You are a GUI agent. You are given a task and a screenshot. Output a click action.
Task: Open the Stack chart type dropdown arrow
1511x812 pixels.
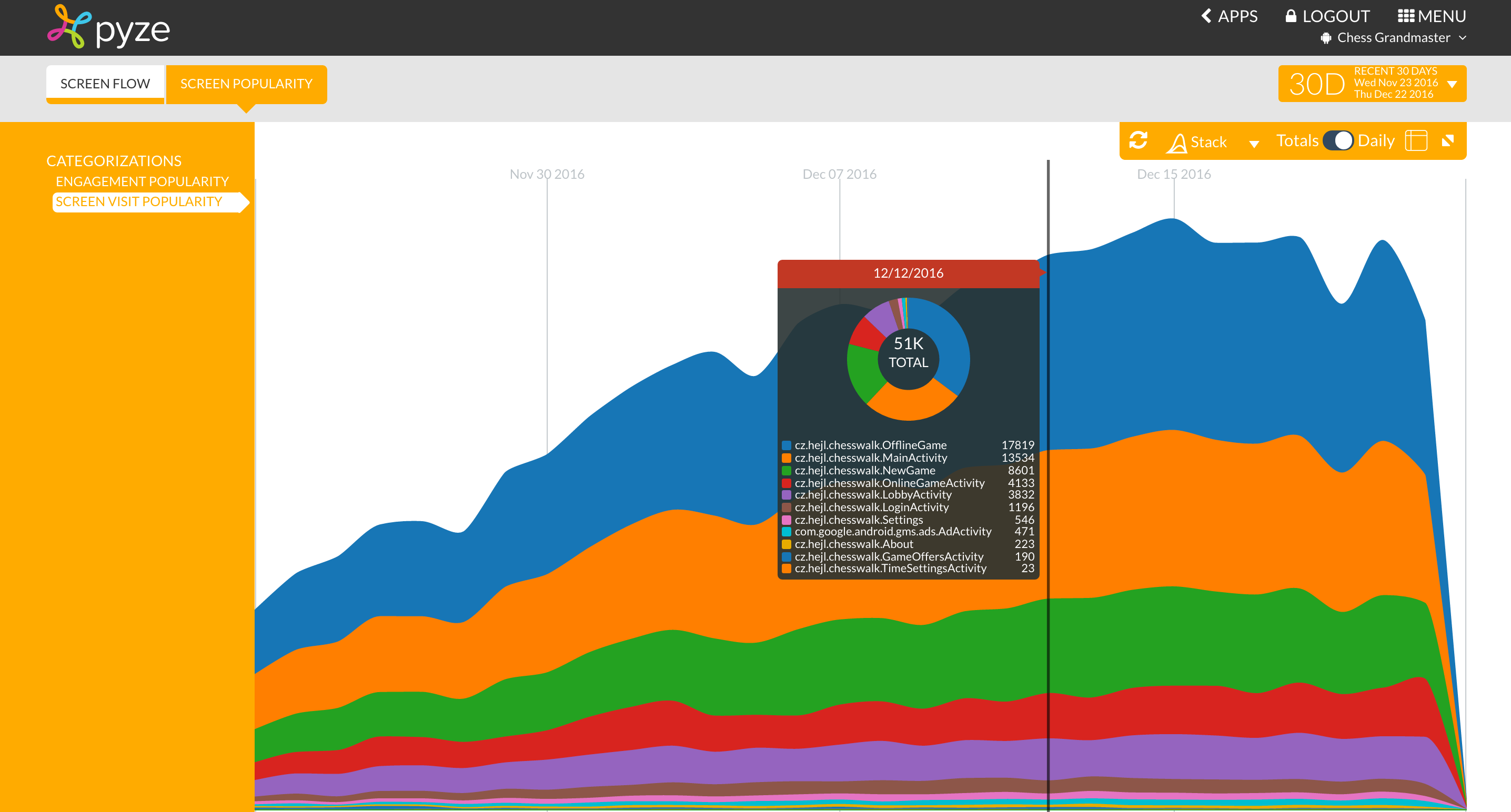tap(1254, 144)
